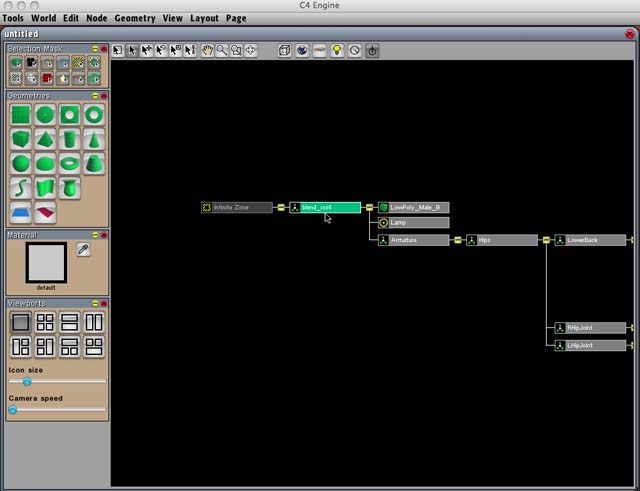This screenshot has width=640, height=491.
Task: Create a pyramid geometry
Action: click(x=45, y=139)
